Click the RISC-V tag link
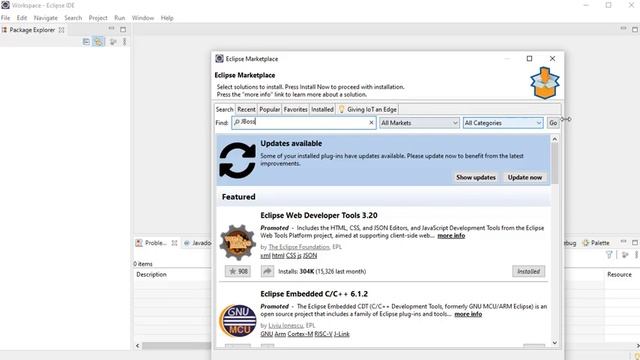This screenshot has height=360, width=640. pos(323,334)
